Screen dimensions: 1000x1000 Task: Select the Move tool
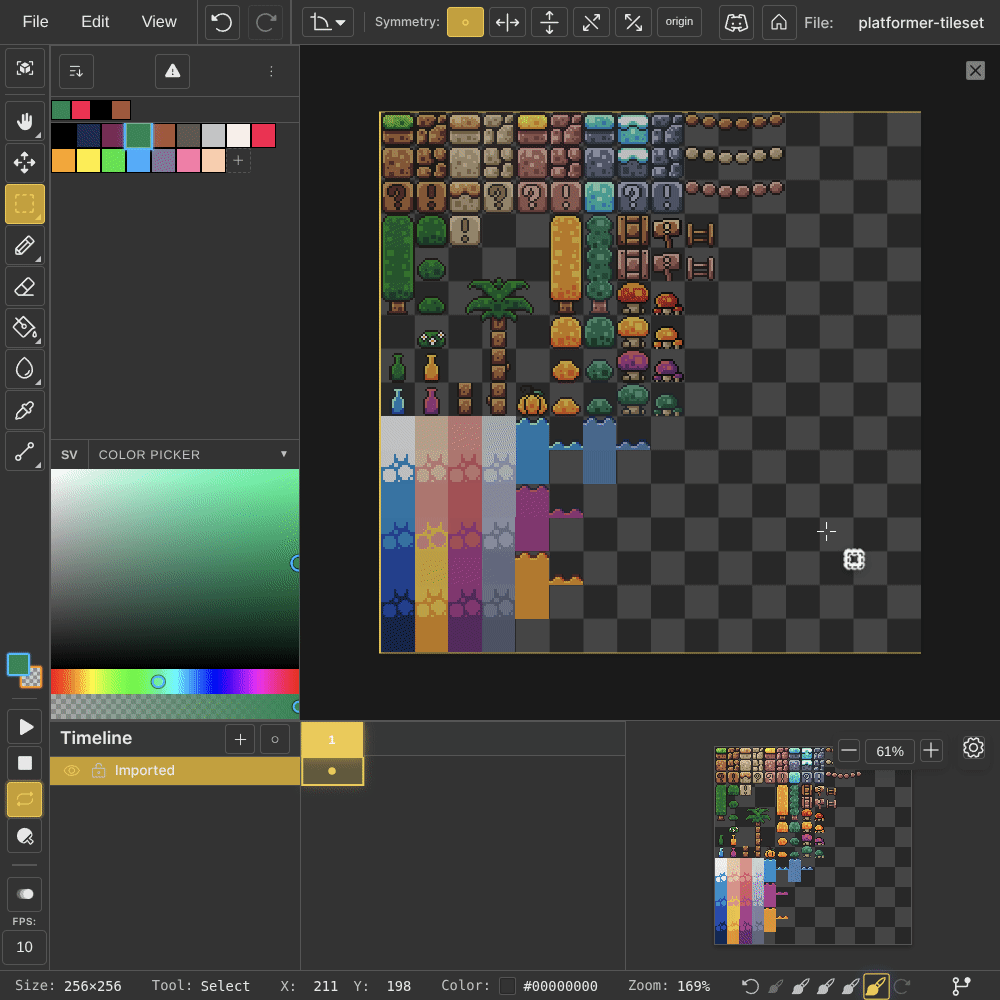[25, 162]
